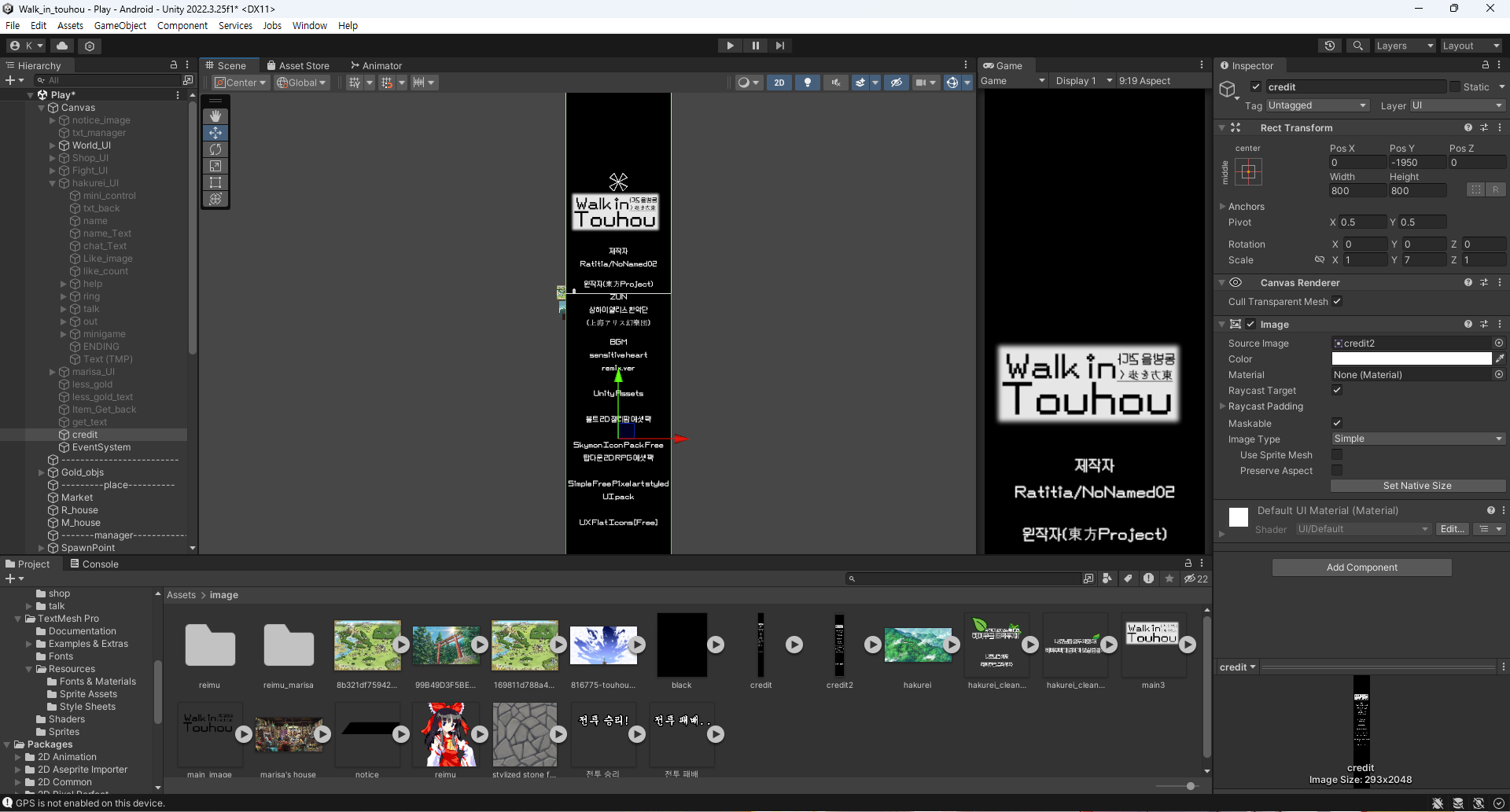Viewport: 1510px width, 812px height.
Task: Open the GameObject menu
Action: pyautogui.click(x=120, y=25)
